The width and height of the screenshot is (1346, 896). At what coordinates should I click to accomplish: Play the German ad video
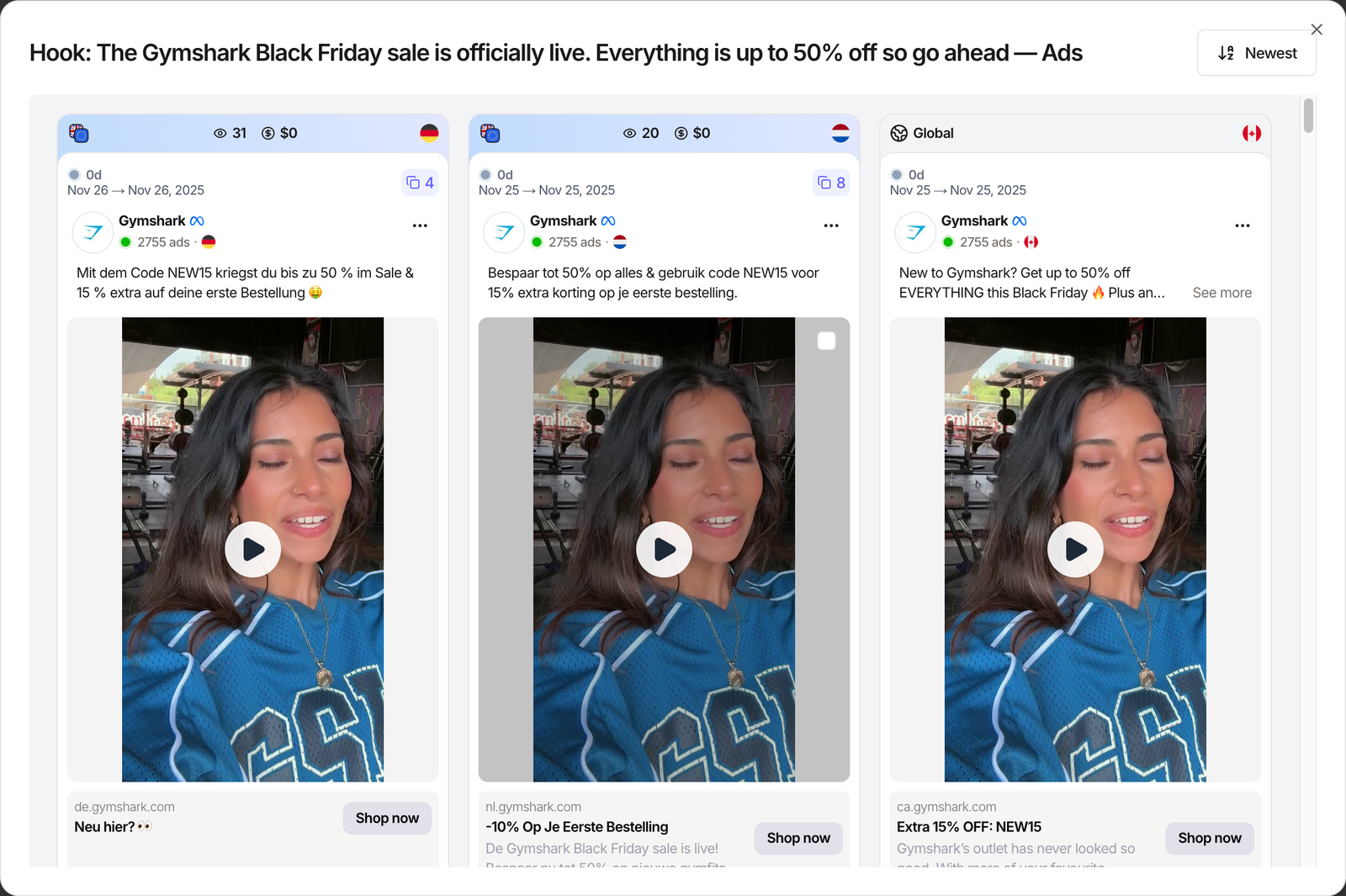252,549
